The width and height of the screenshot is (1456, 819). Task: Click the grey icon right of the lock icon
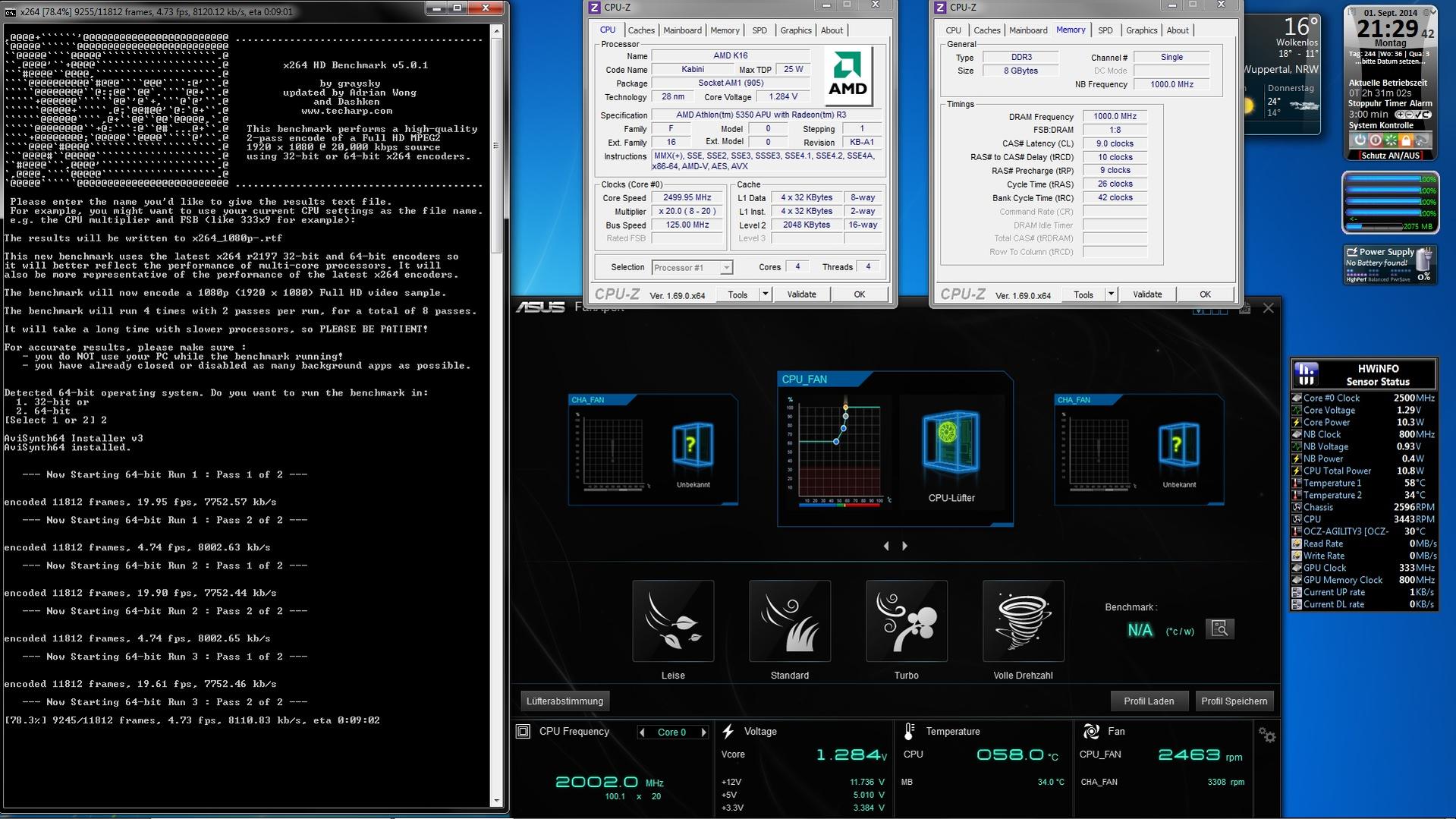click(1422, 140)
